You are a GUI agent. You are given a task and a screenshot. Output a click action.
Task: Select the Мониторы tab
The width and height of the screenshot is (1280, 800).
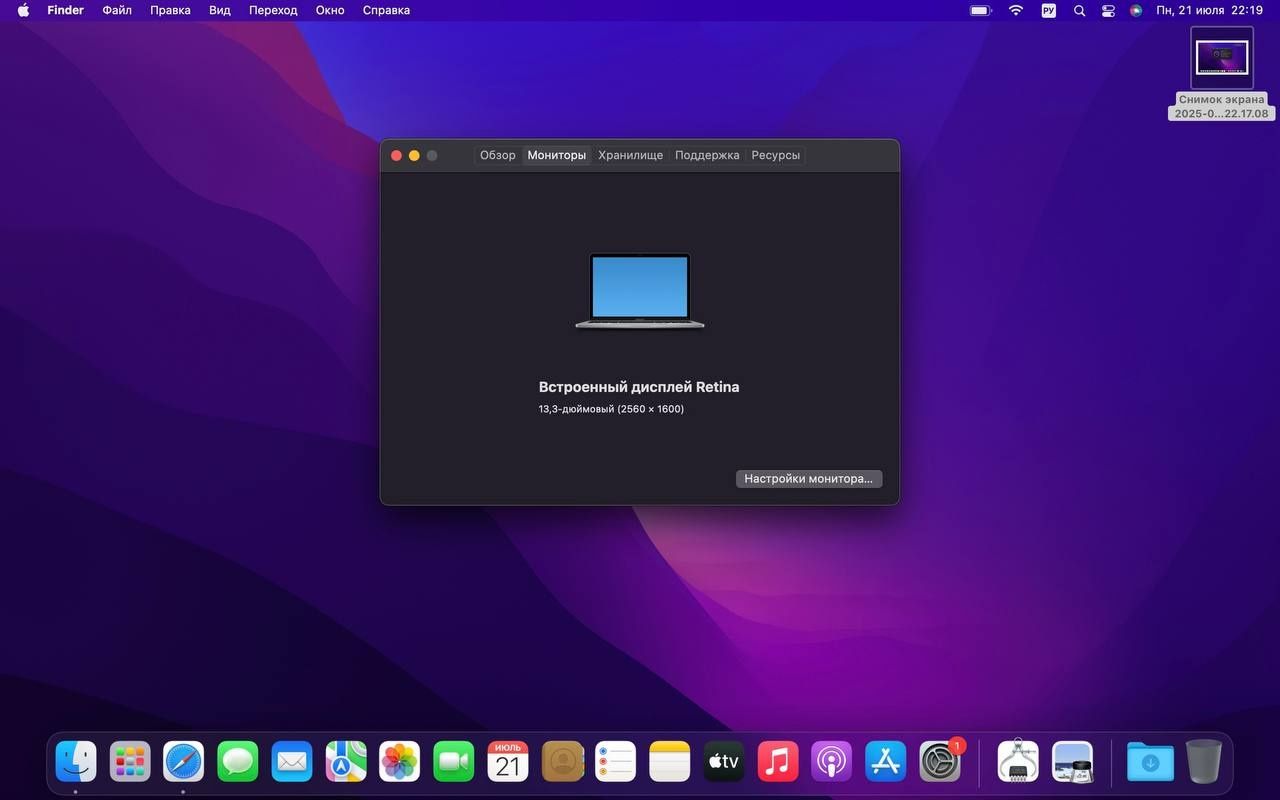557,155
